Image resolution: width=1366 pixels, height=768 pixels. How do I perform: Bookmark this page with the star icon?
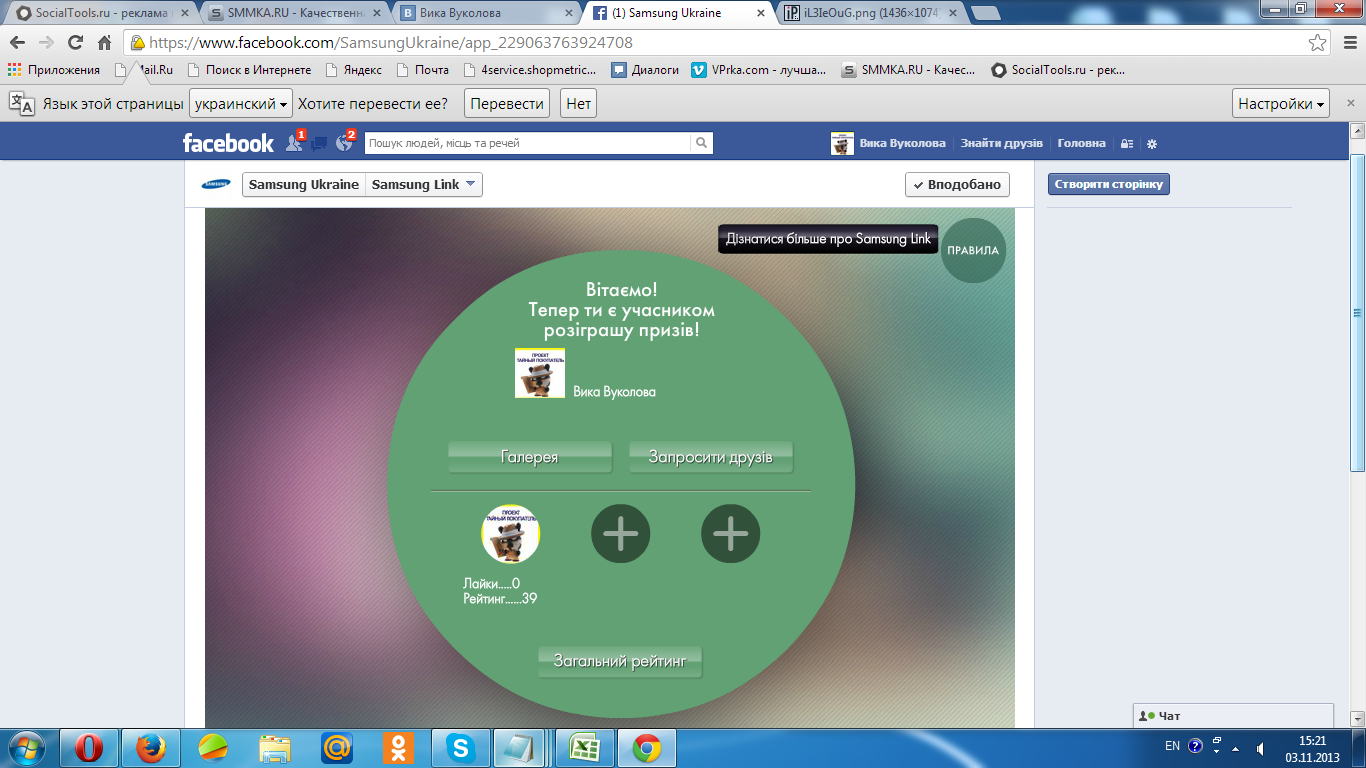[x=1318, y=43]
